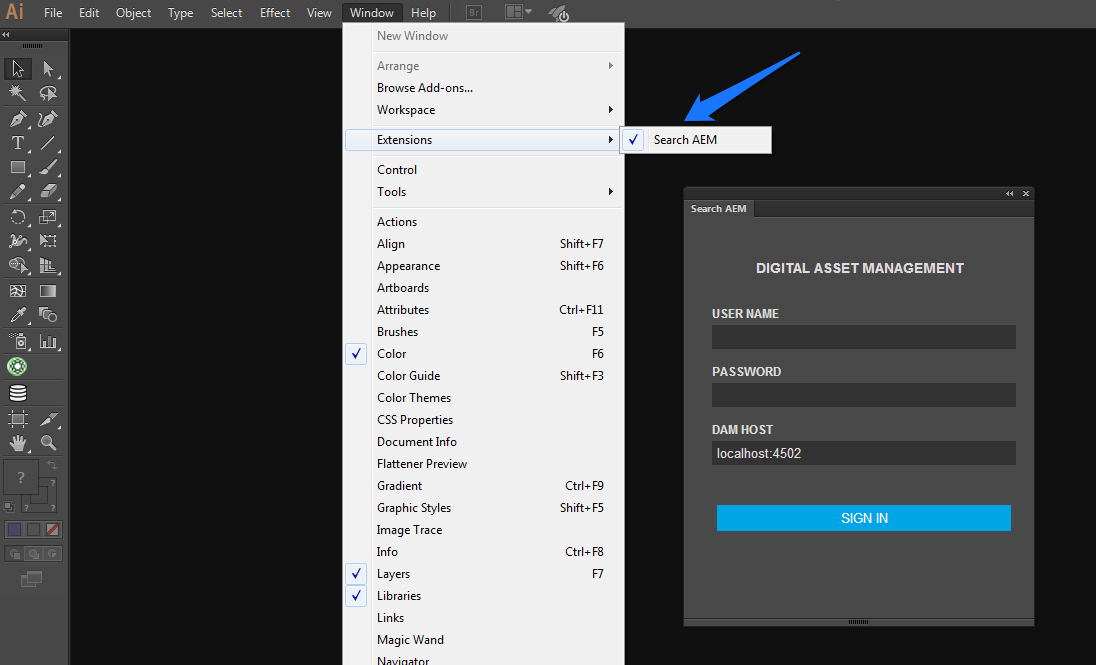The width and height of the screenshot is (1096, 665).
Task: Change the screen mode
Action: coord(31,579)
